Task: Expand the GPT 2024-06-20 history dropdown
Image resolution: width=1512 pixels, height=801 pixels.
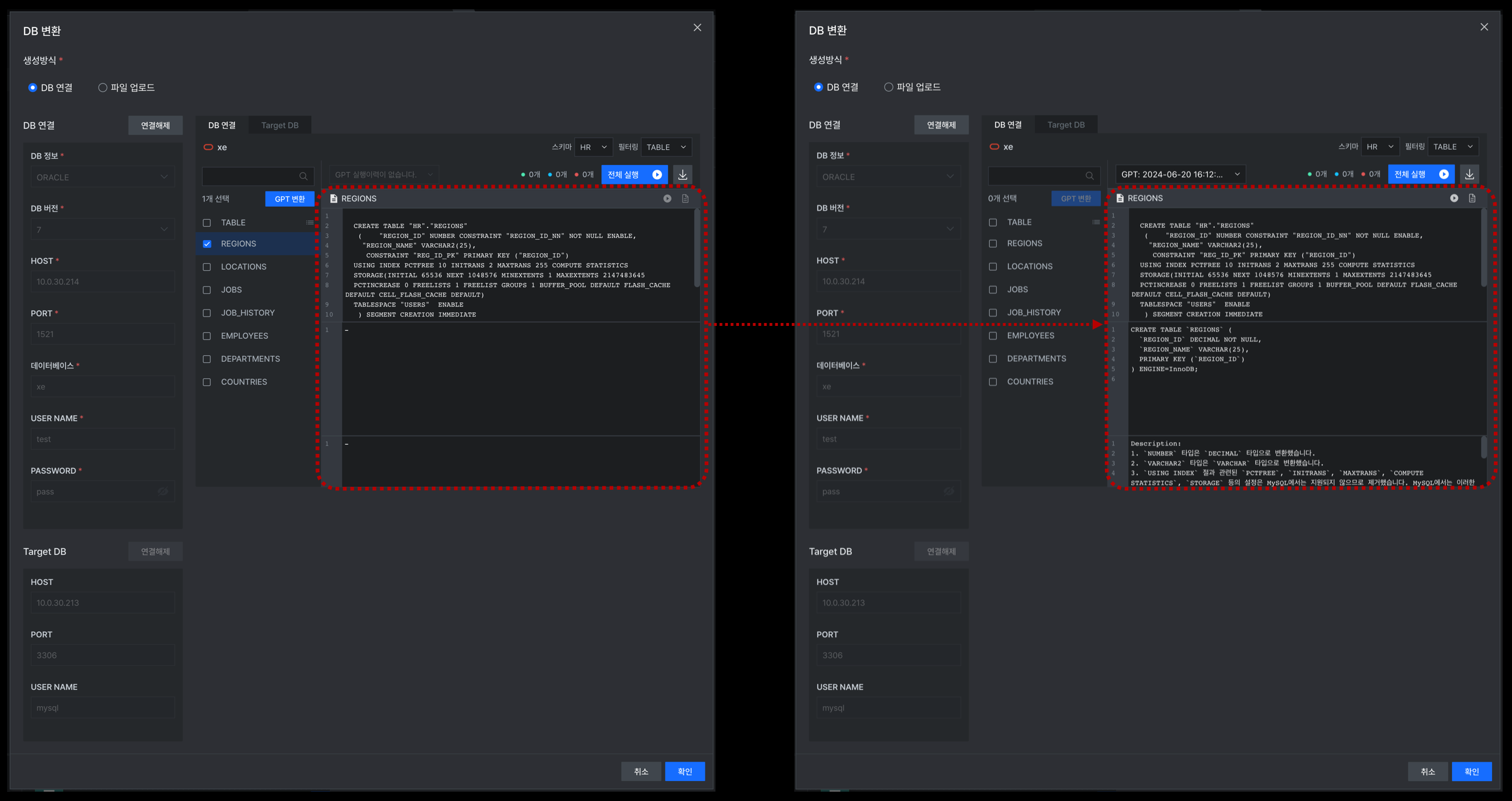Action: pos(1181,174)
